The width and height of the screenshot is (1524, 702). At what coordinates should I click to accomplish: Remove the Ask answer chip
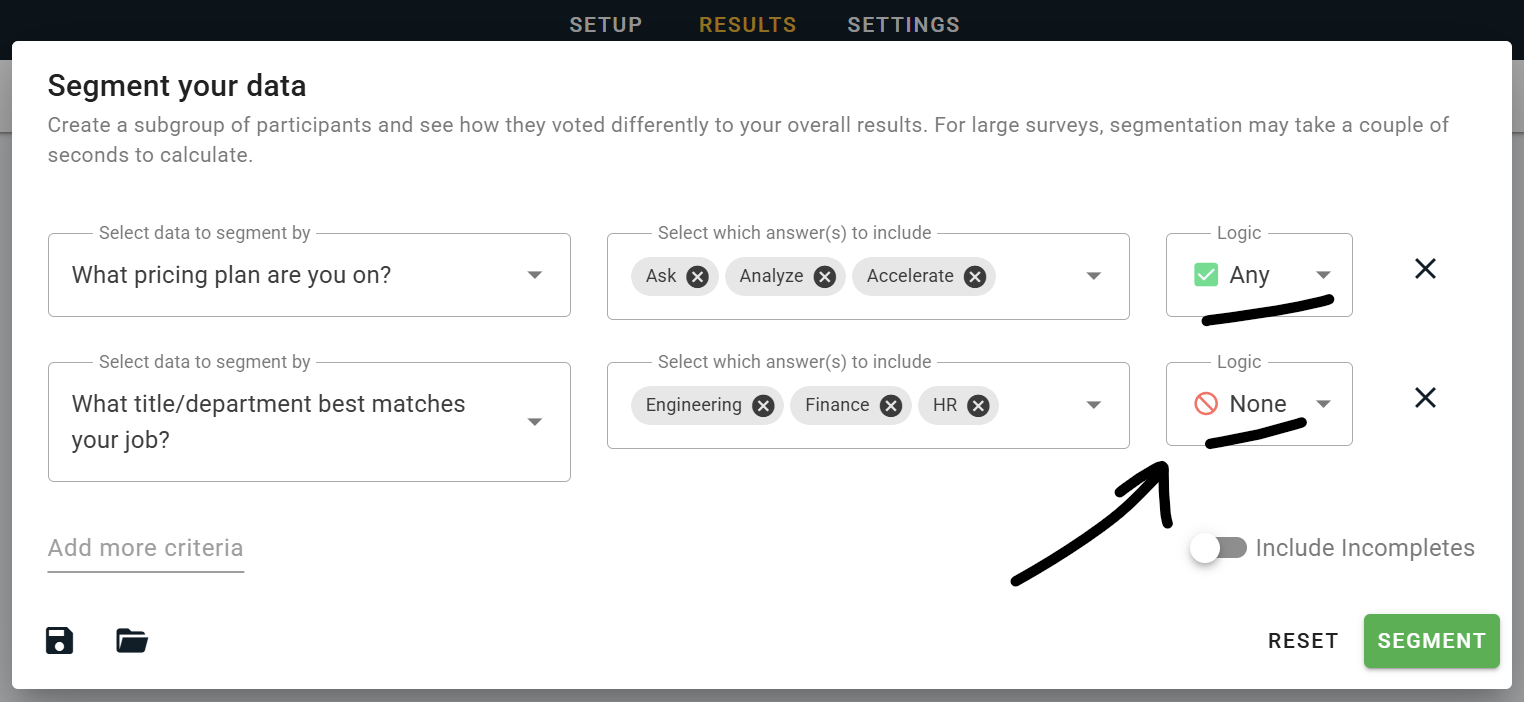click(698, 276)
